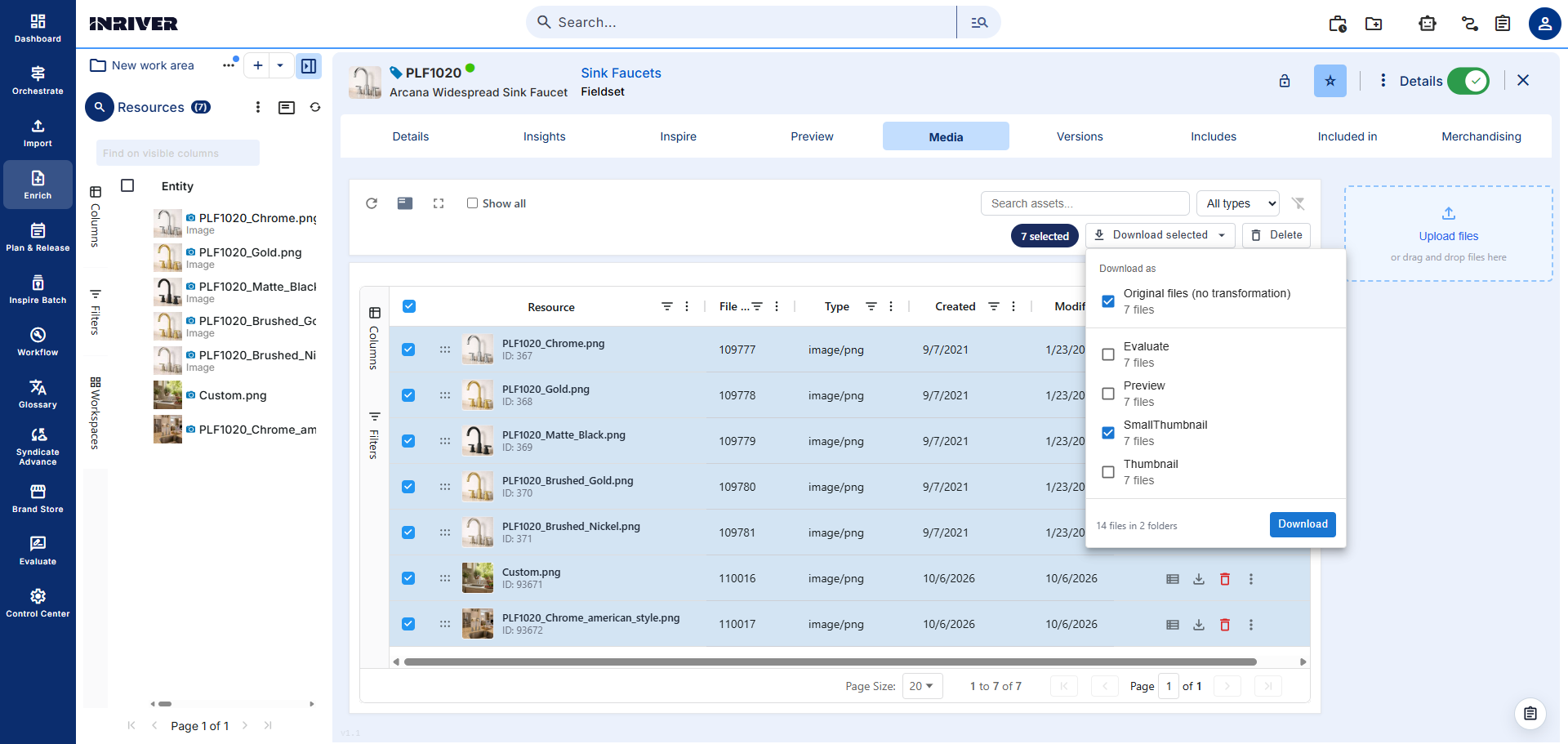Image resolution: width=1568 pixels, height=744 pixels.
Task: Open Type column options menu
Action: point(891,307)
